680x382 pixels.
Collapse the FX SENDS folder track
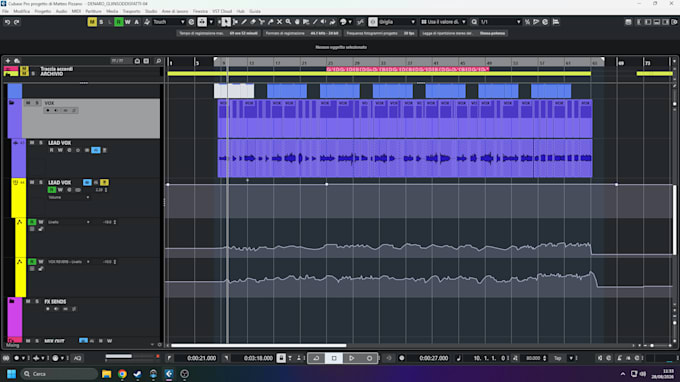pyautogui.click(x=12, y=301)
